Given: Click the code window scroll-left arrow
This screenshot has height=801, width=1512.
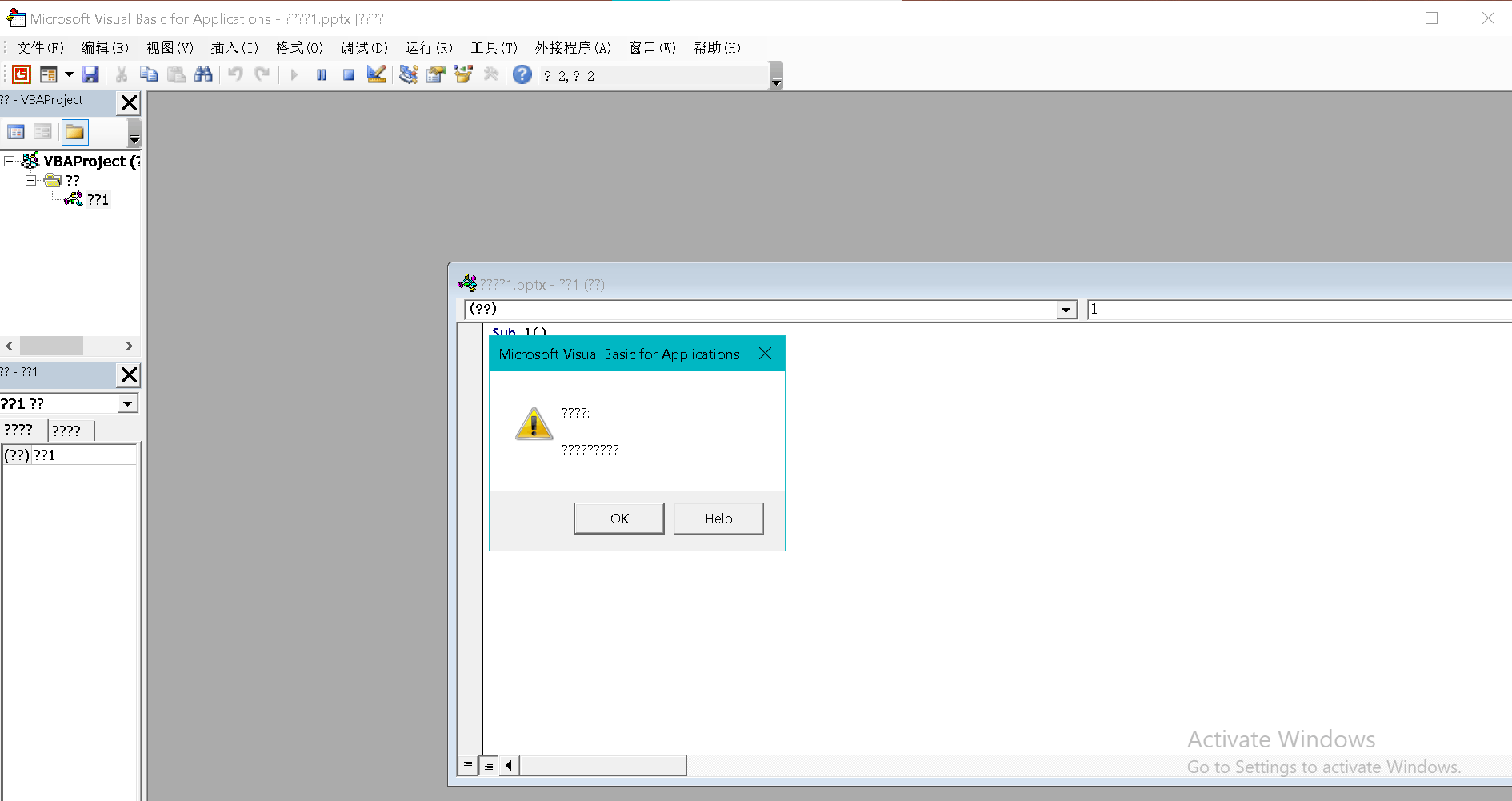Looking at the screenshot, I should click(x=509, y=765).
